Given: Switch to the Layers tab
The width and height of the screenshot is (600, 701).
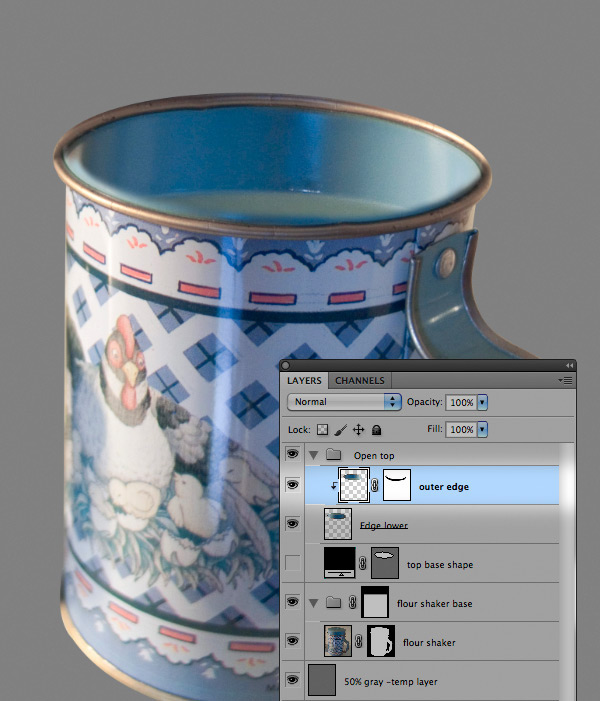Looking at the screenshot, I should coord(304,380).
